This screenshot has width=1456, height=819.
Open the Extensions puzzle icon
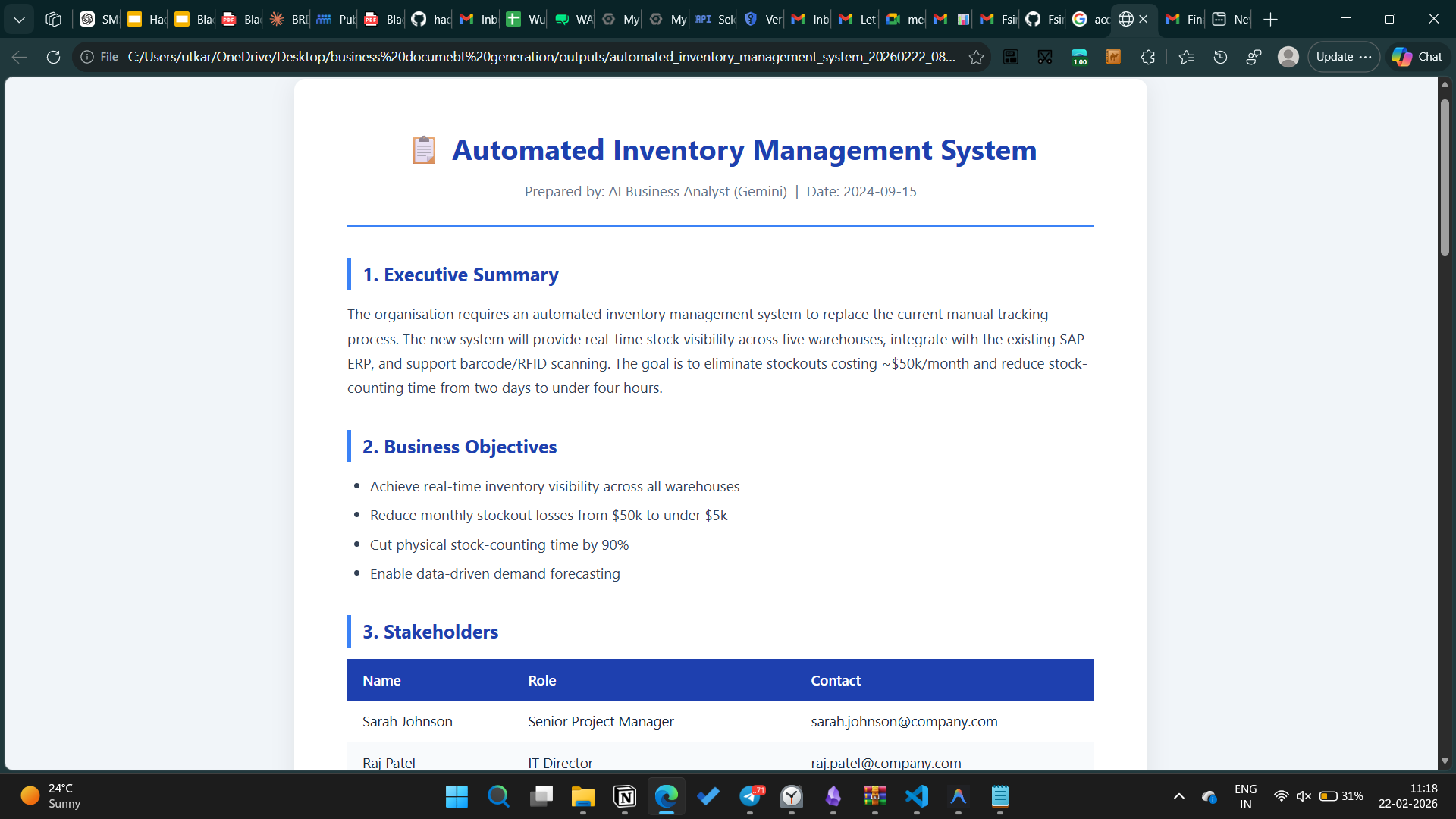pos(1147,57)
